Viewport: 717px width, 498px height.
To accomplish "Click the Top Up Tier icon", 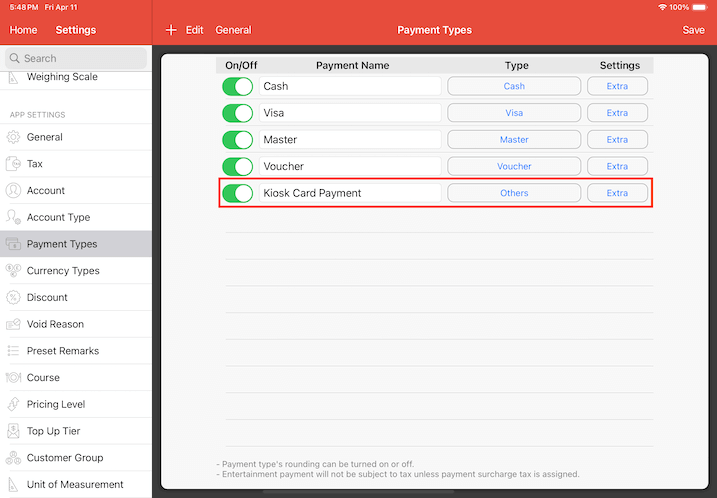I will 14,431.
